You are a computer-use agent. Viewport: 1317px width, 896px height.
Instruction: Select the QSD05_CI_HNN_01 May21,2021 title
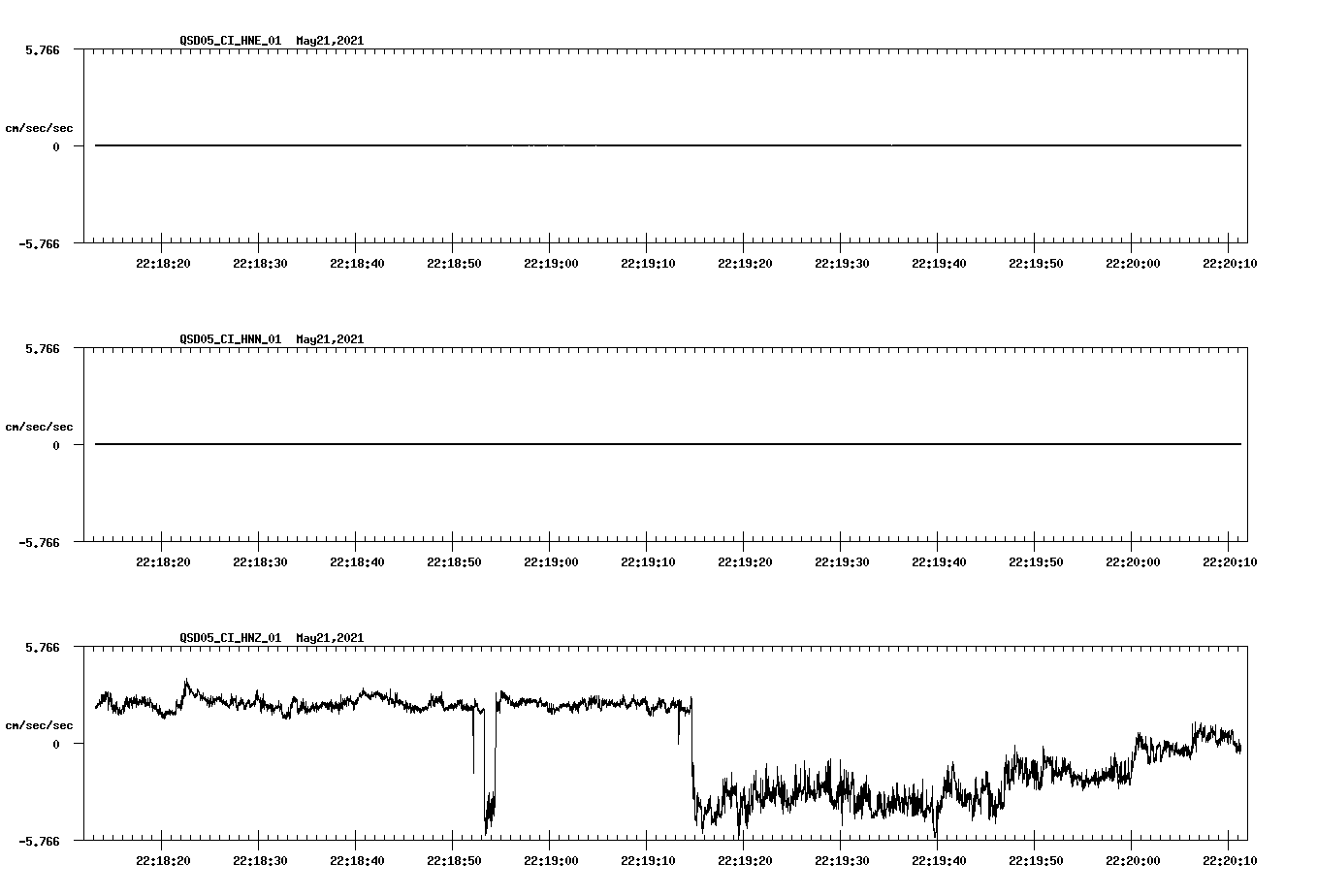pos(272,339)
